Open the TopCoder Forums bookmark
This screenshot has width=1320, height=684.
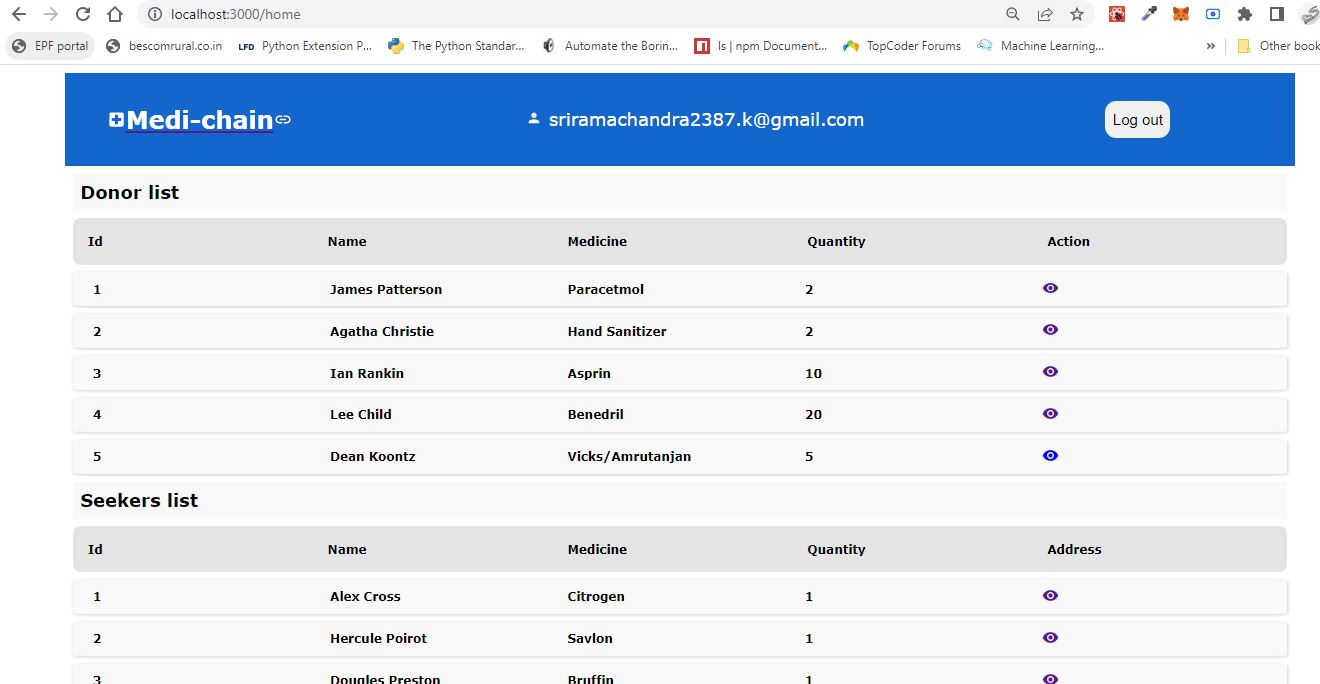(902, 46)
